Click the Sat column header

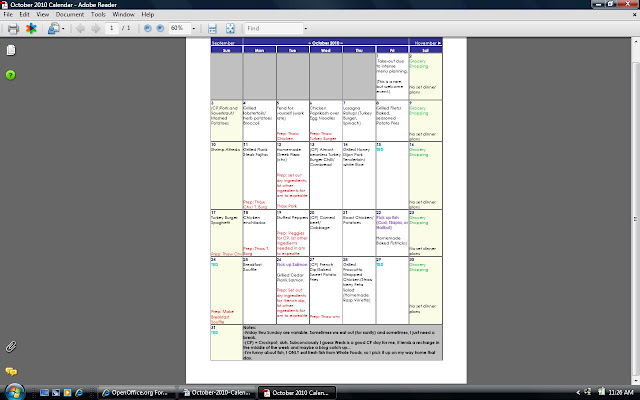[x=425, y=50]
